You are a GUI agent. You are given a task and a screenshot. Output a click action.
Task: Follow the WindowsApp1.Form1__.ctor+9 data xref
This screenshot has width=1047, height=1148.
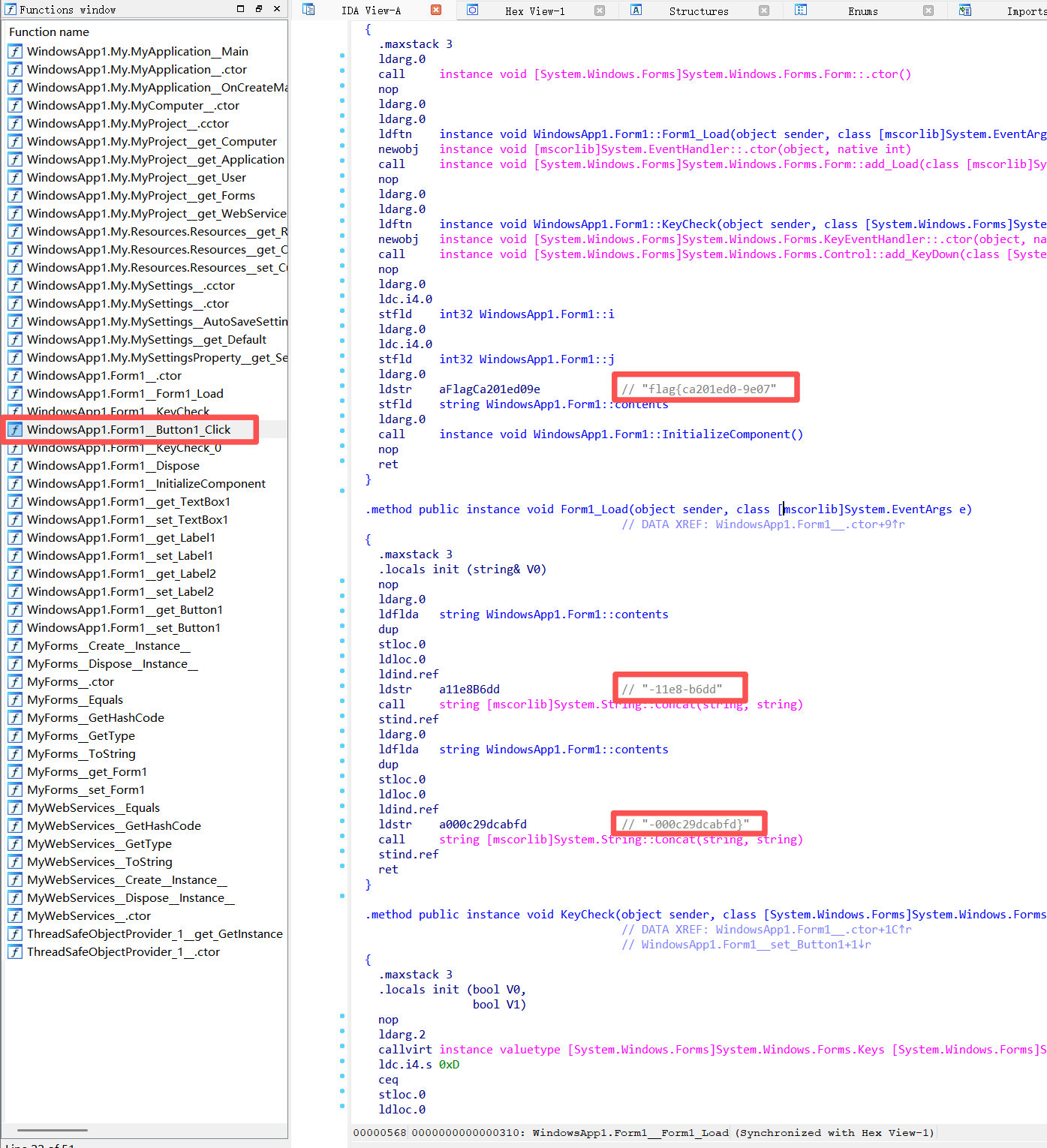[x=809, y=524]
